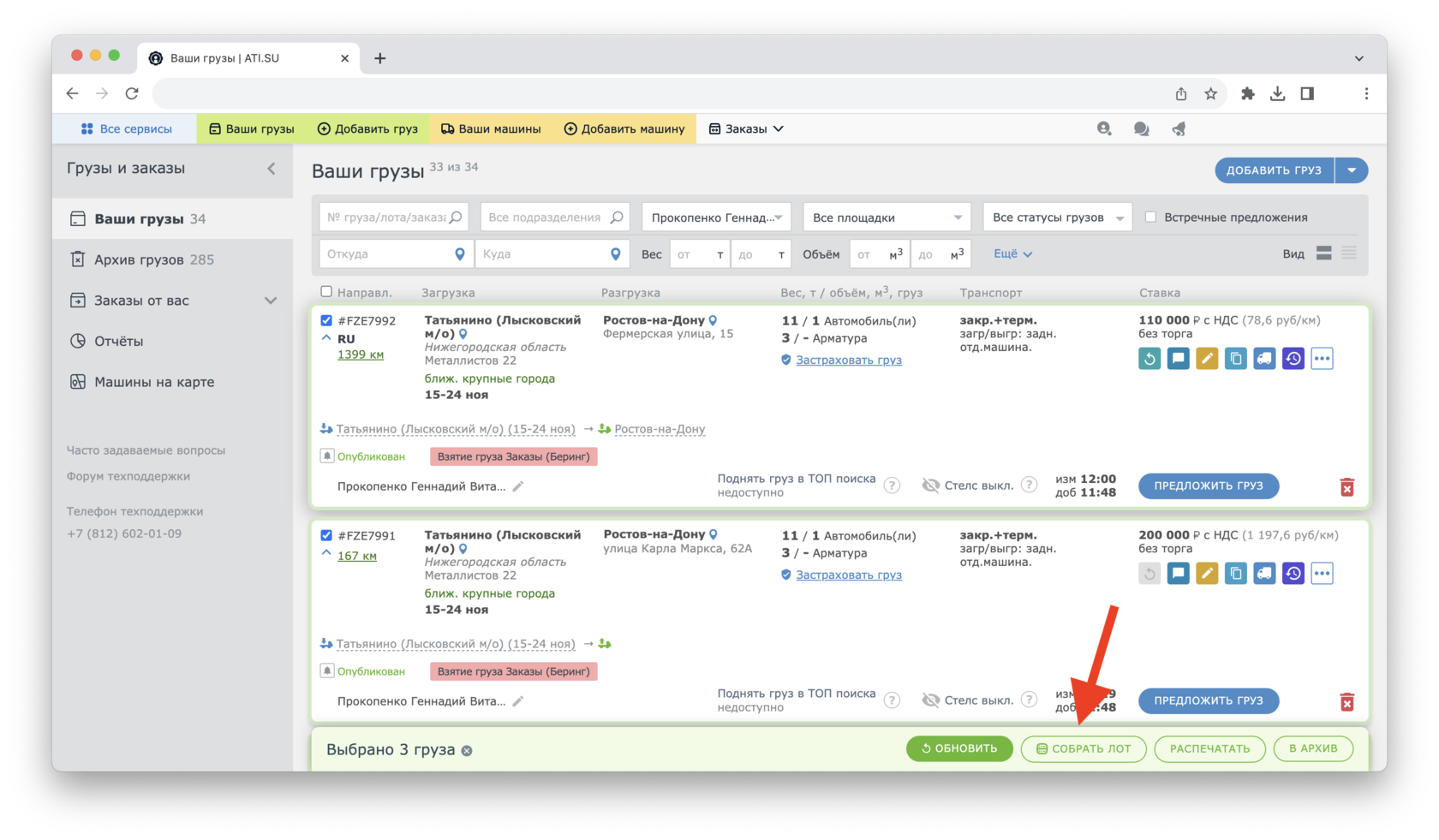The image size is (1439, 840).
Task: Expand Заказы от вас in sidebar
Action: pos(271,301)
